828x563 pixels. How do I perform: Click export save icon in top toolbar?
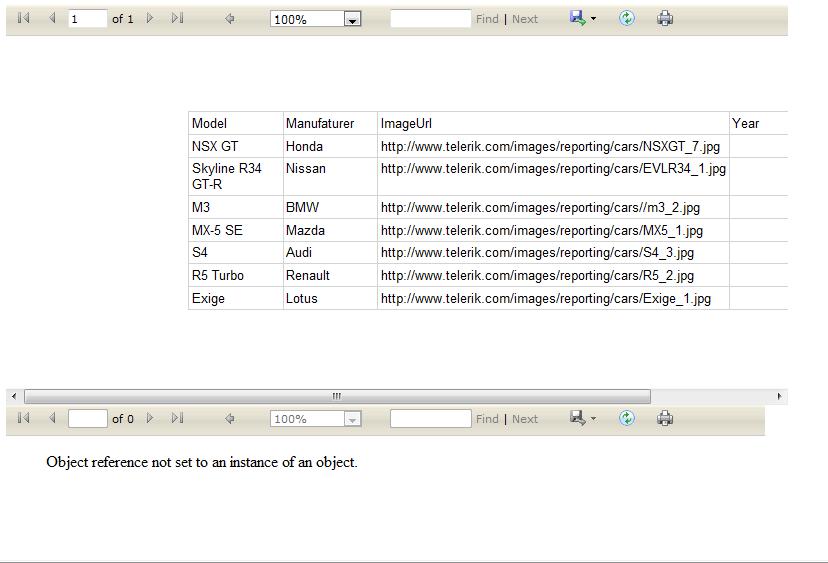(x=578, y=18)
